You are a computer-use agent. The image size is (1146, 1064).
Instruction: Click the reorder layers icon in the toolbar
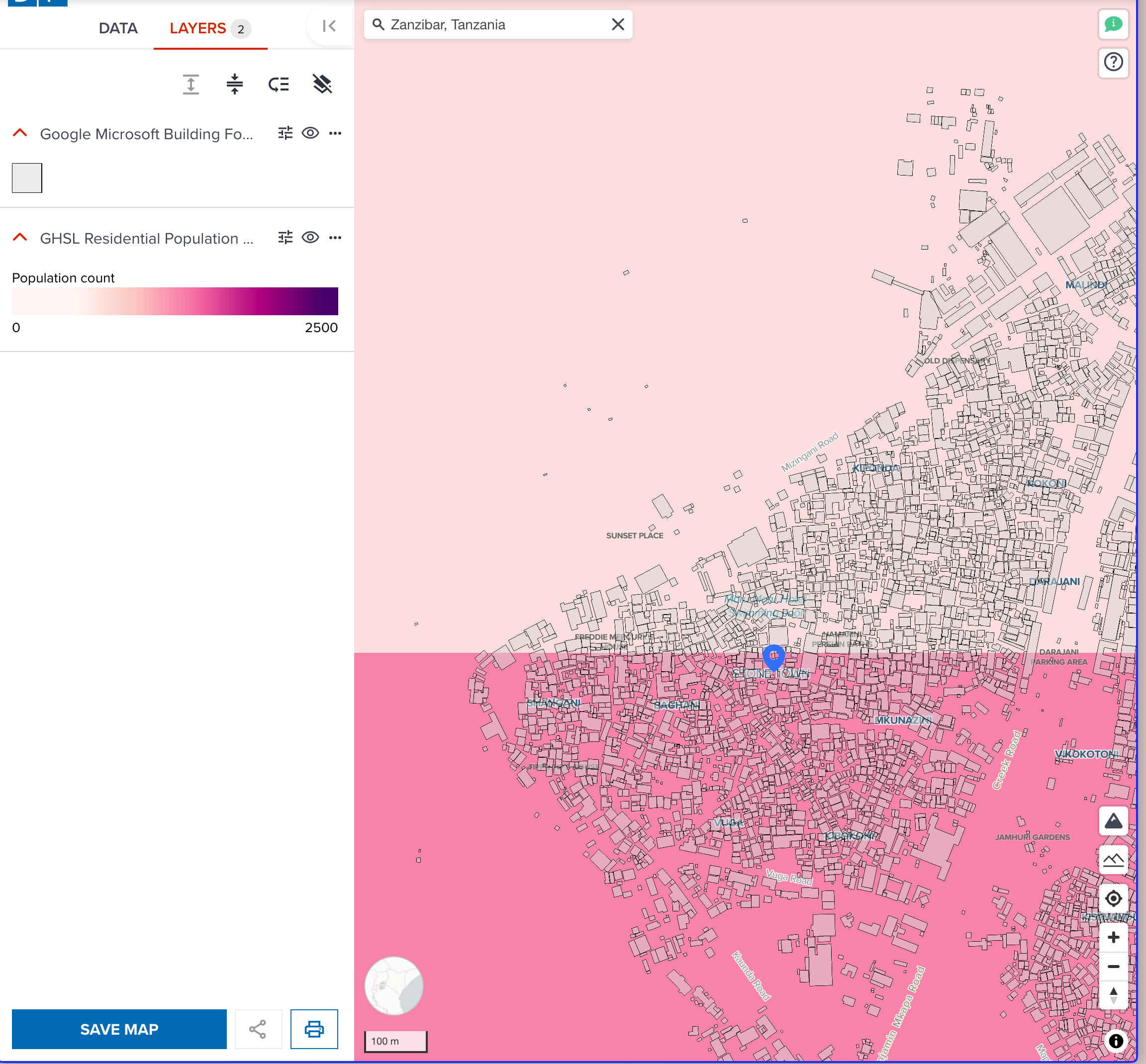pos(279,84)
